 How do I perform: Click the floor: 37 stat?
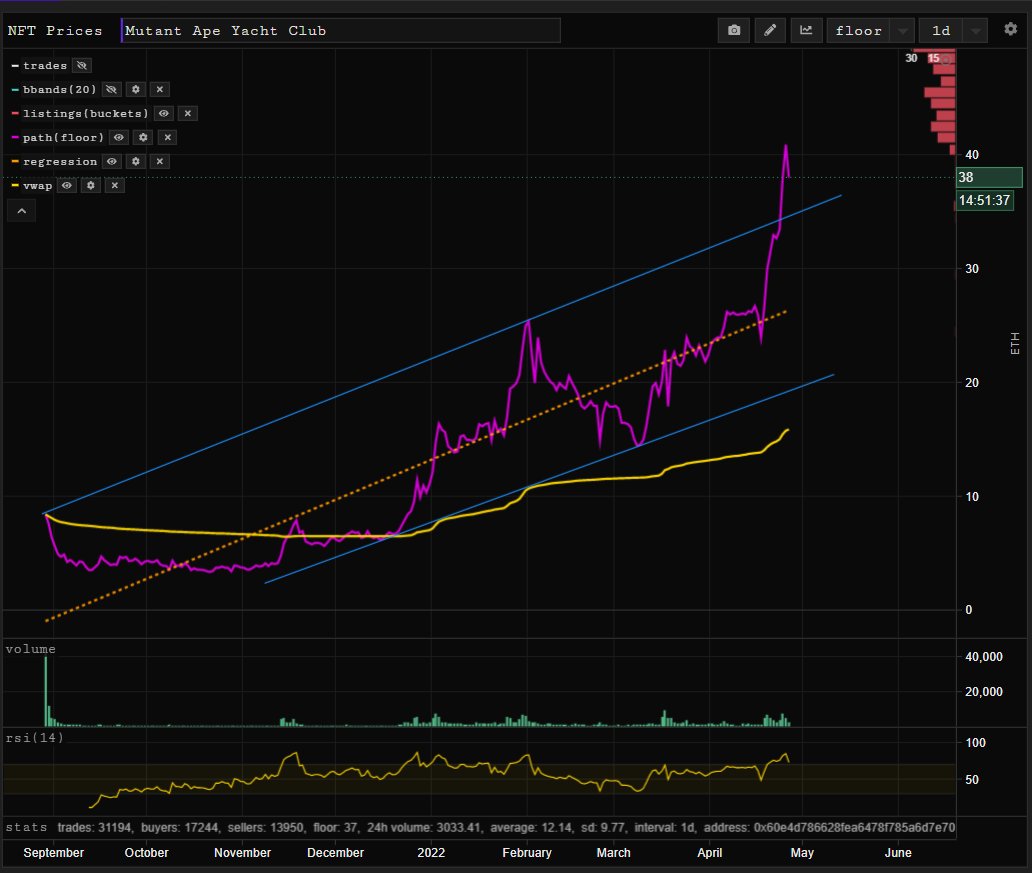pyautogui.click(x=335, y=827)
